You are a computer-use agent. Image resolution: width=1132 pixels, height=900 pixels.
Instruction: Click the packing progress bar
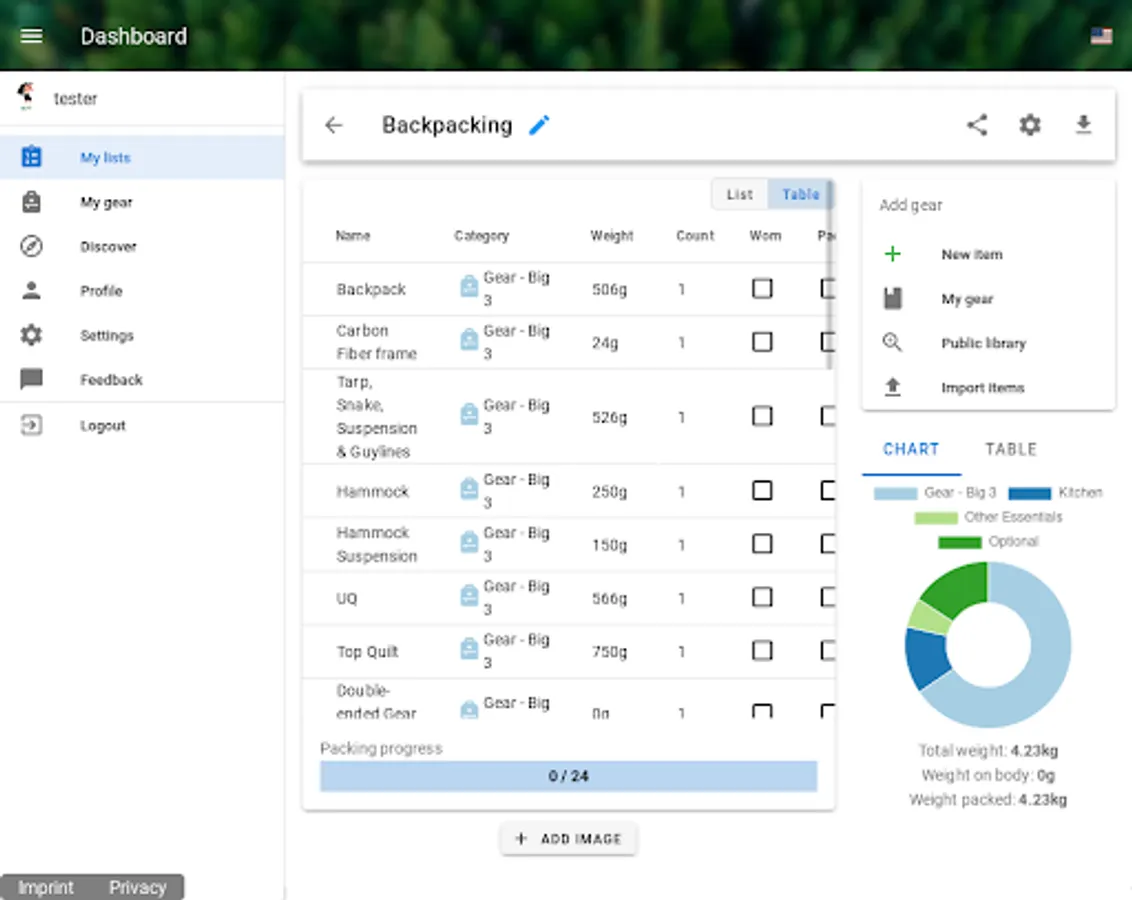[x=568, y=776]
